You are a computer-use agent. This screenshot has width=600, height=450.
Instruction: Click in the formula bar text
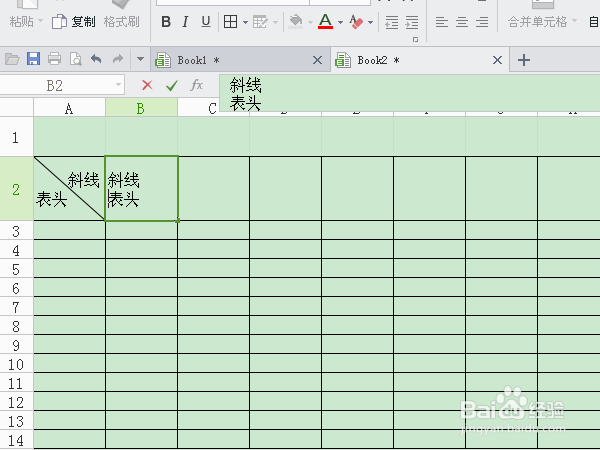click(409, 93)
